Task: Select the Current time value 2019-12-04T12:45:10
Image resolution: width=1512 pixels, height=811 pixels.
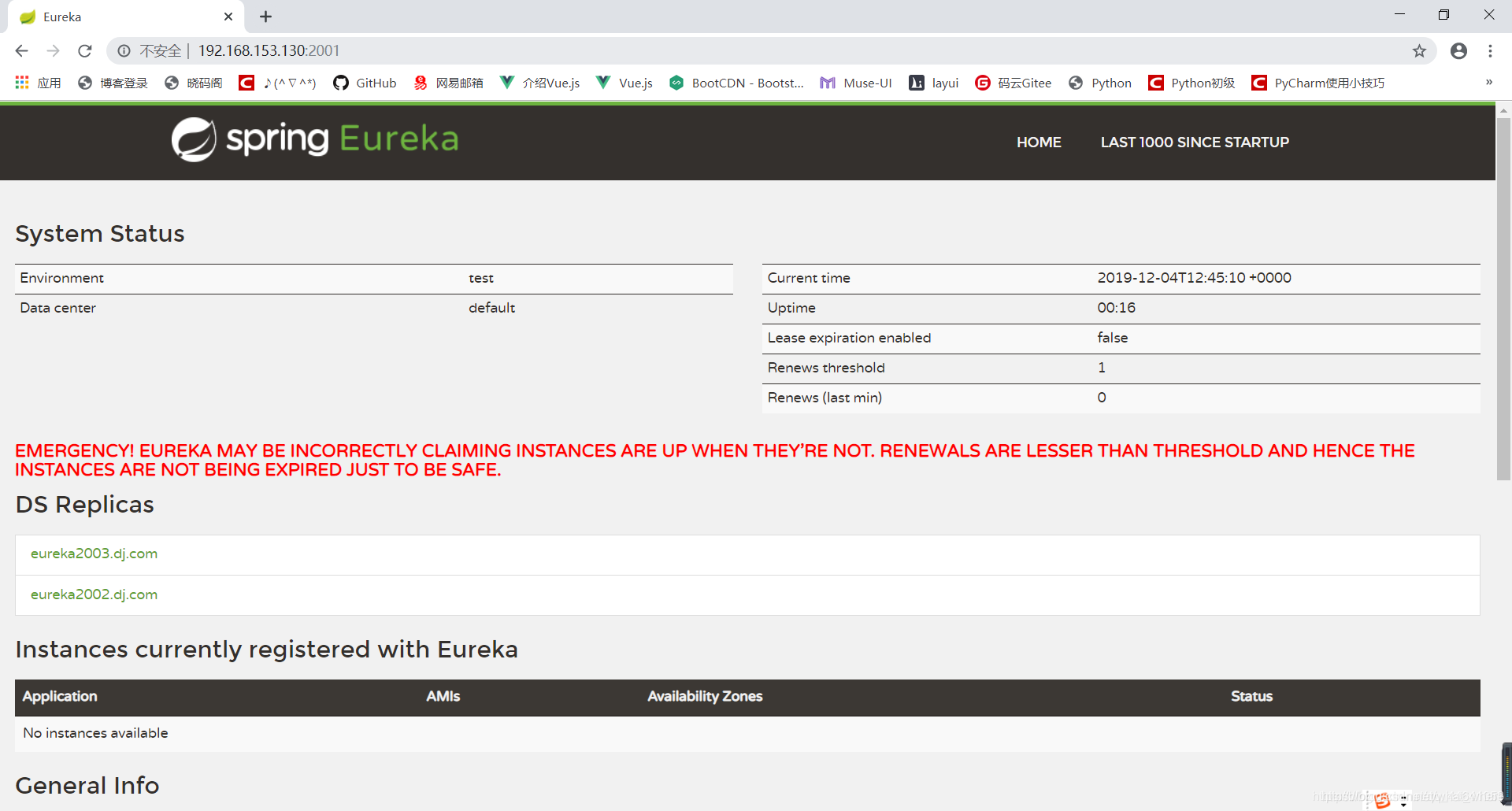Action: 1194,278
